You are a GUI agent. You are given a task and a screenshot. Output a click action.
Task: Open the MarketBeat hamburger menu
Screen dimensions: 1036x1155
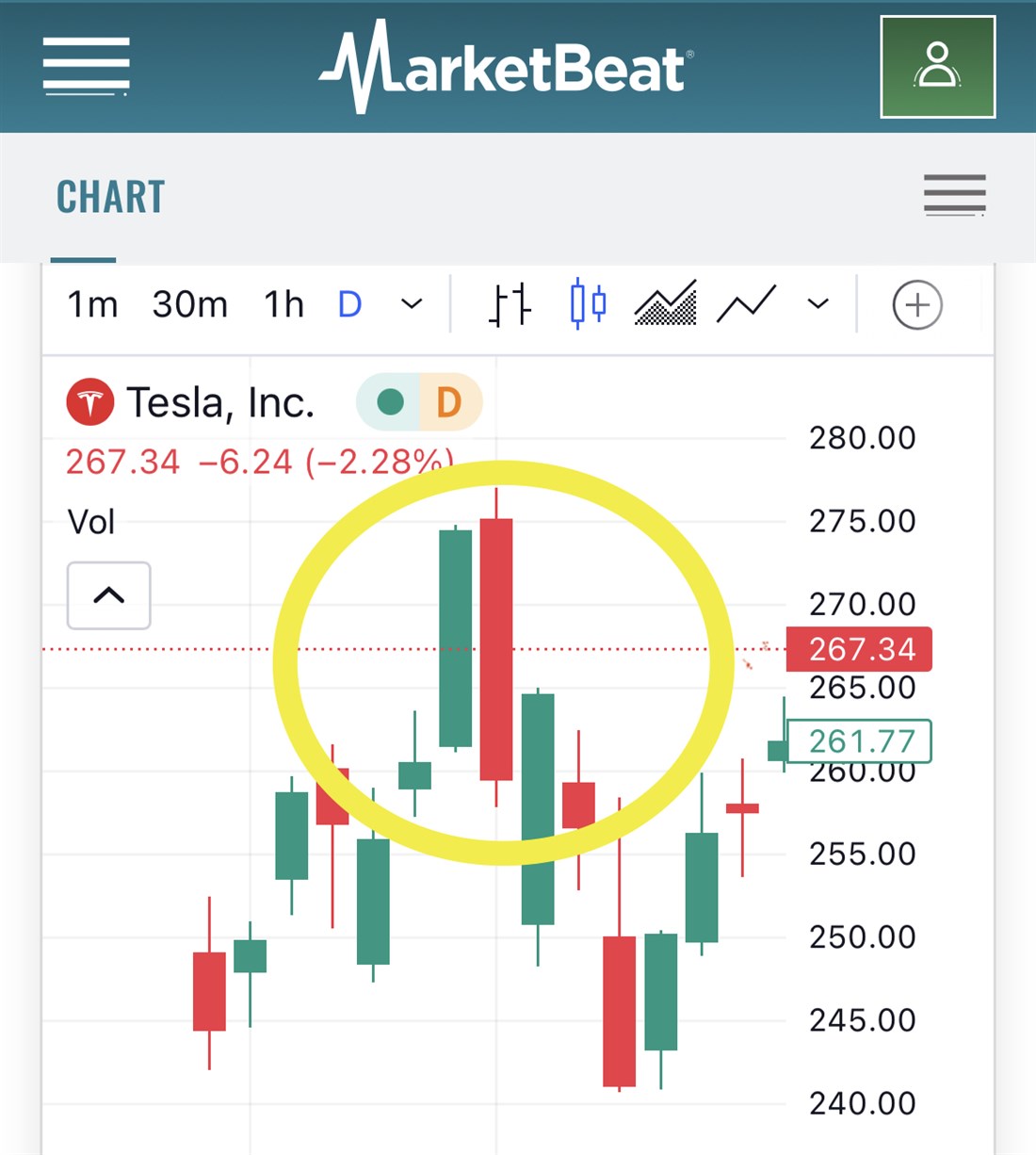(x=86, y=66)
